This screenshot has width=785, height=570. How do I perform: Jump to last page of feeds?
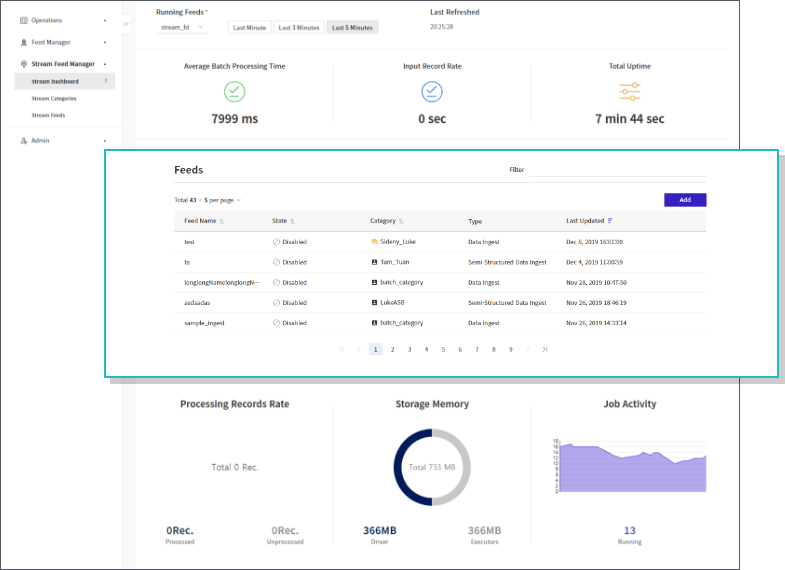[x=544, y=349]
